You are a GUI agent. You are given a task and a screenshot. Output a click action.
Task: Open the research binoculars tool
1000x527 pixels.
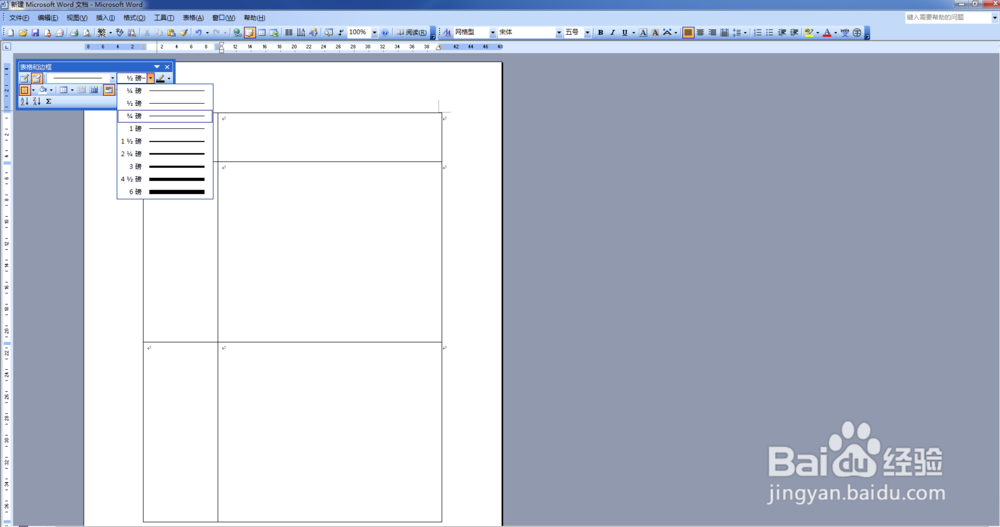[131, 32]
